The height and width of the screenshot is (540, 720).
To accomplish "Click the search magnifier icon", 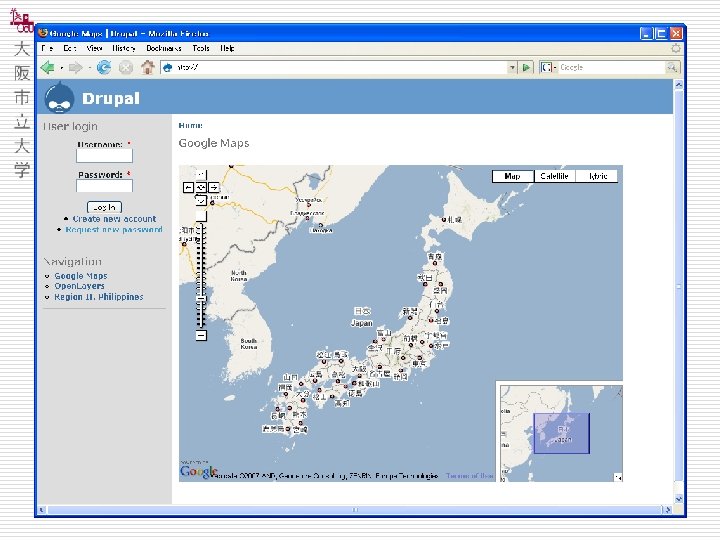I will (672, 68).
